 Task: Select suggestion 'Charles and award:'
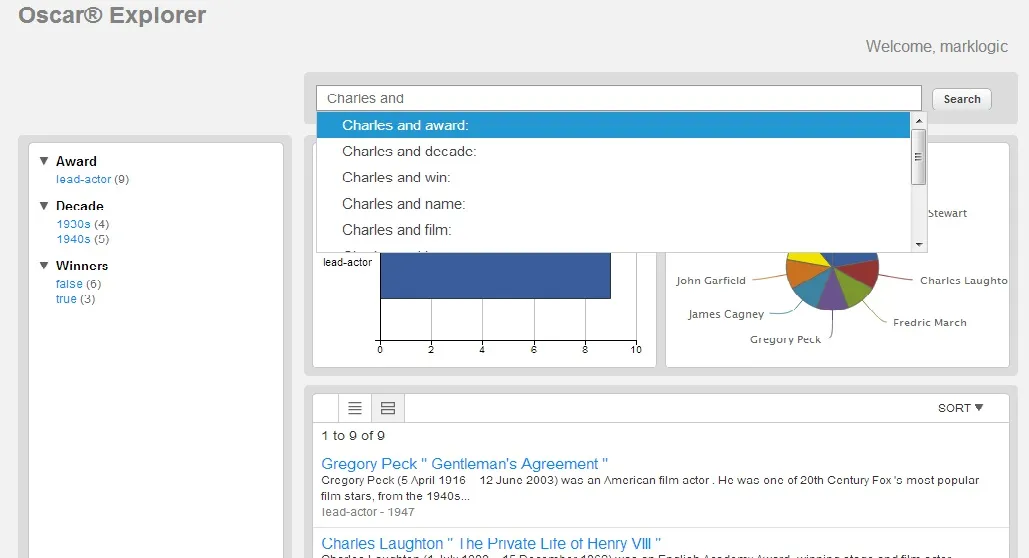tap(613, 125)
